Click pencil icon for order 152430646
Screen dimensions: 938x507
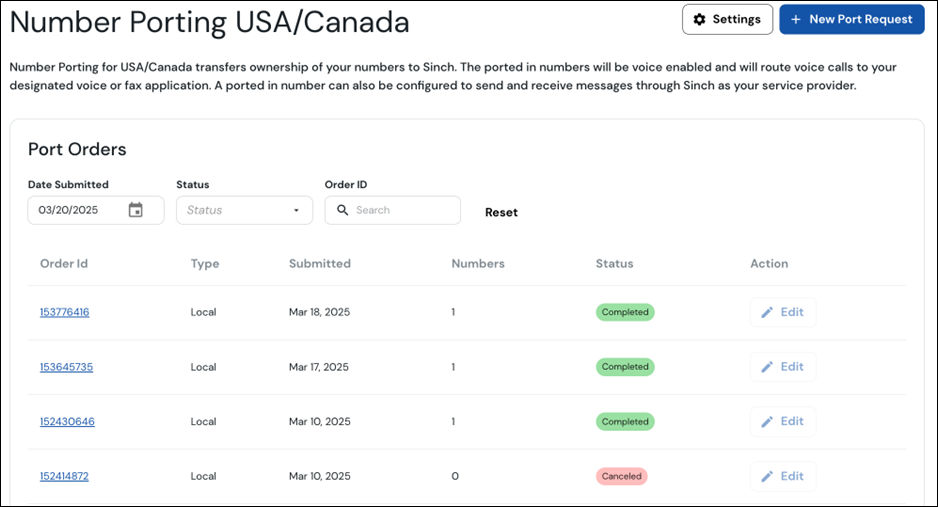(767, 422)
